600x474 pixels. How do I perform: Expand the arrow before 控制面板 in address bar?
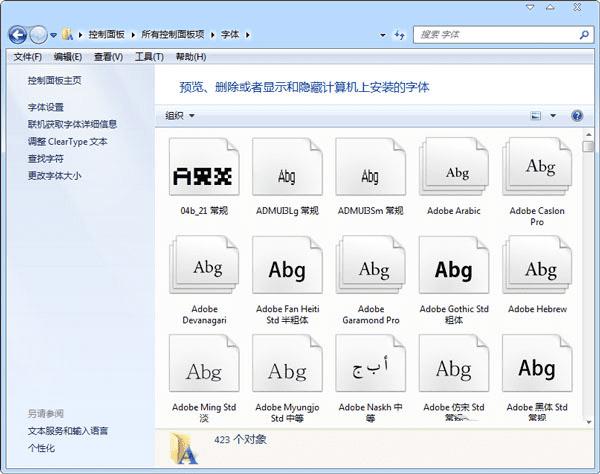pos(80,35)
